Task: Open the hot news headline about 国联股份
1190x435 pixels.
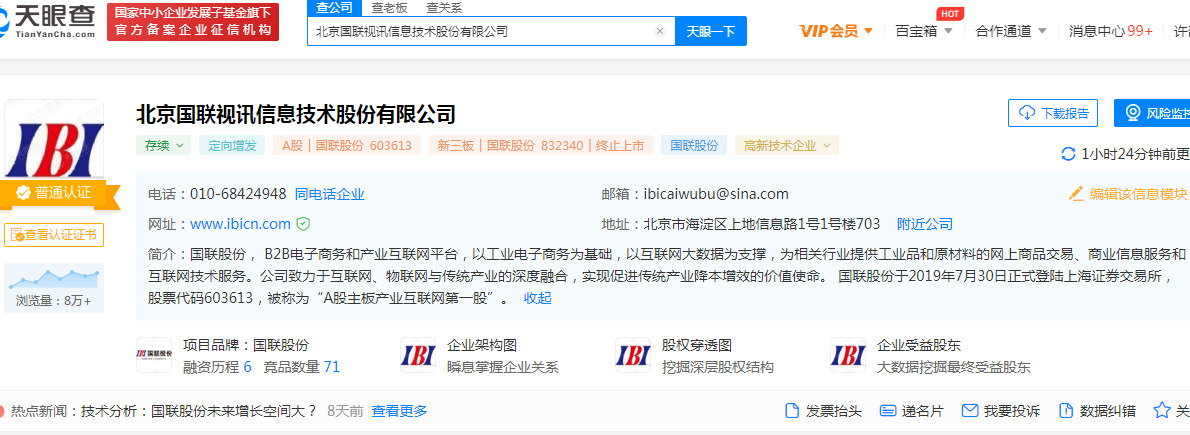Action: (x=199, y=411)
